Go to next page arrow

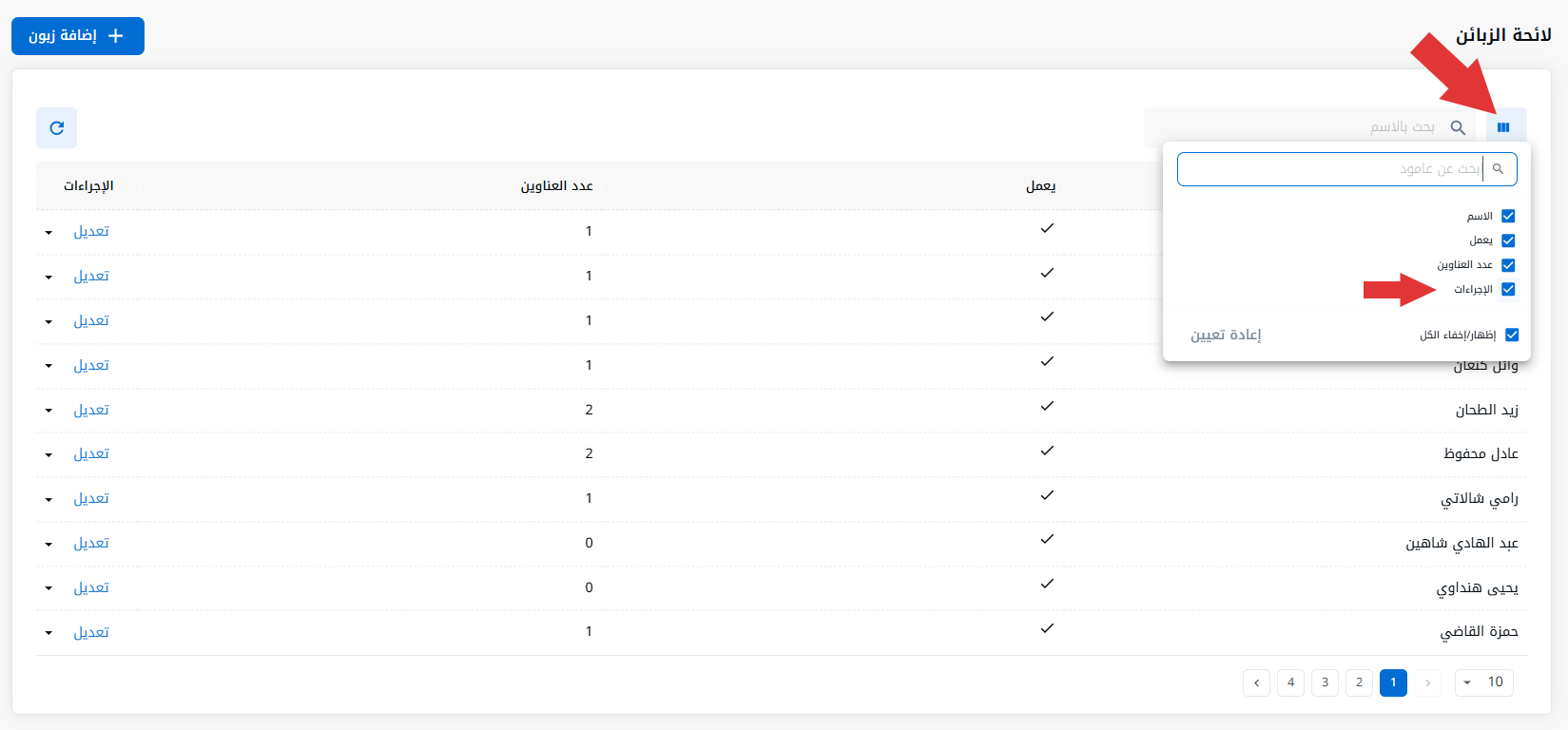pos(1256,682)
